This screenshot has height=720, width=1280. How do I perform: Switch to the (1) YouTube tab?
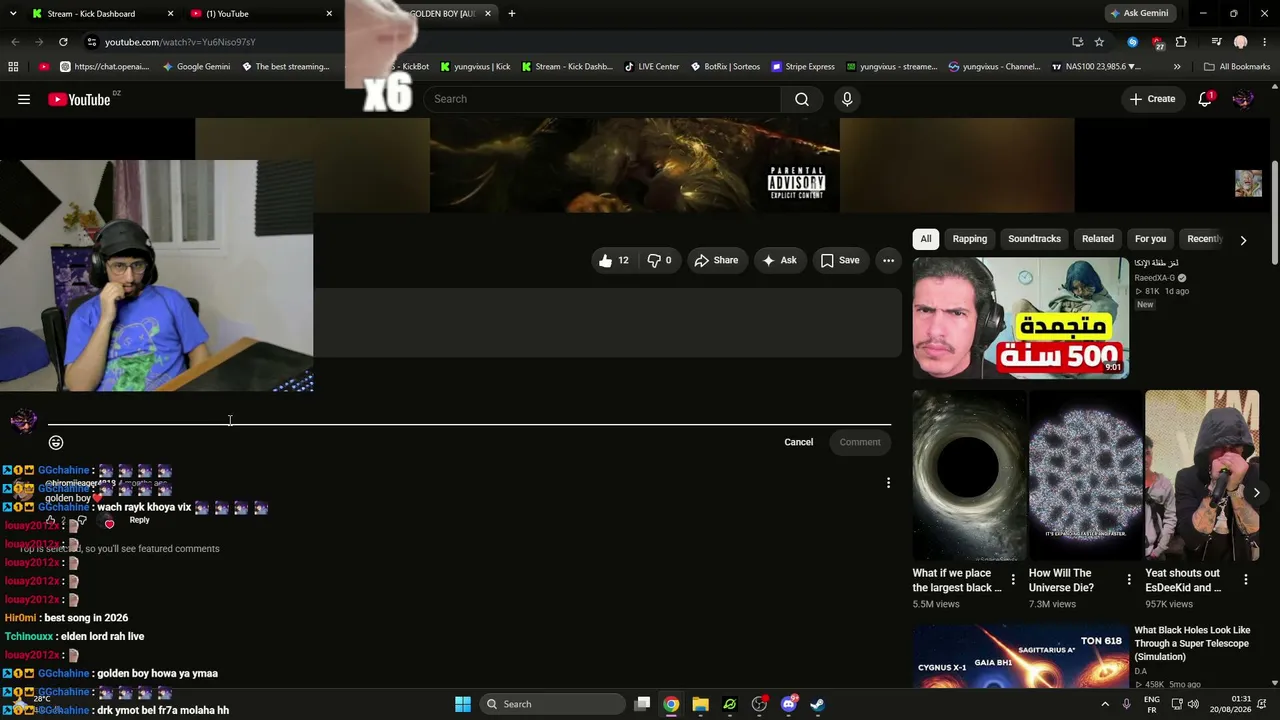262,14
